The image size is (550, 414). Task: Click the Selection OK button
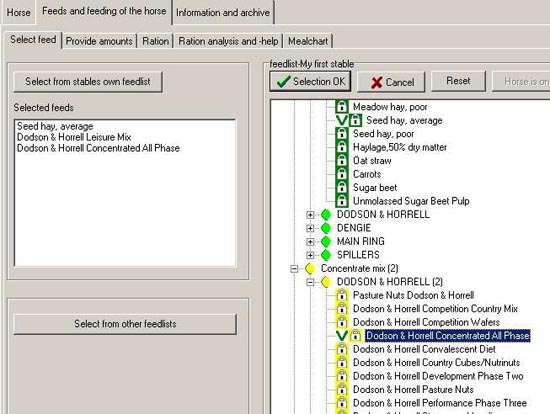coord(310,81)
